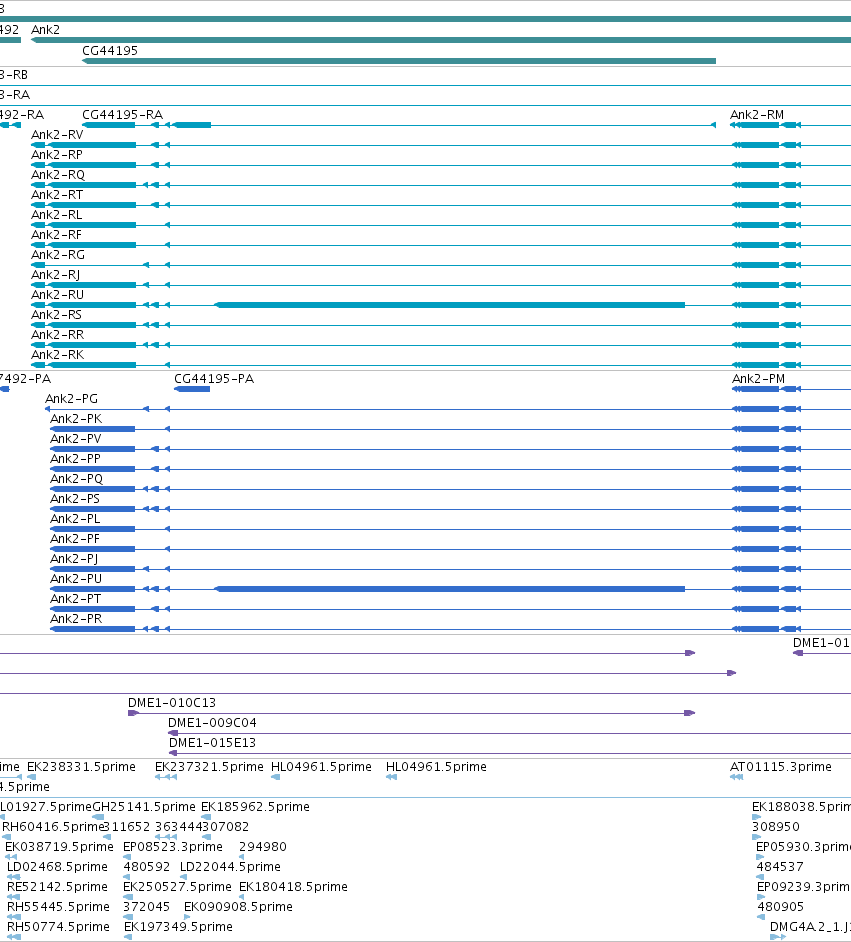Click the DME1-009C04 feature label

click(212, 722)
